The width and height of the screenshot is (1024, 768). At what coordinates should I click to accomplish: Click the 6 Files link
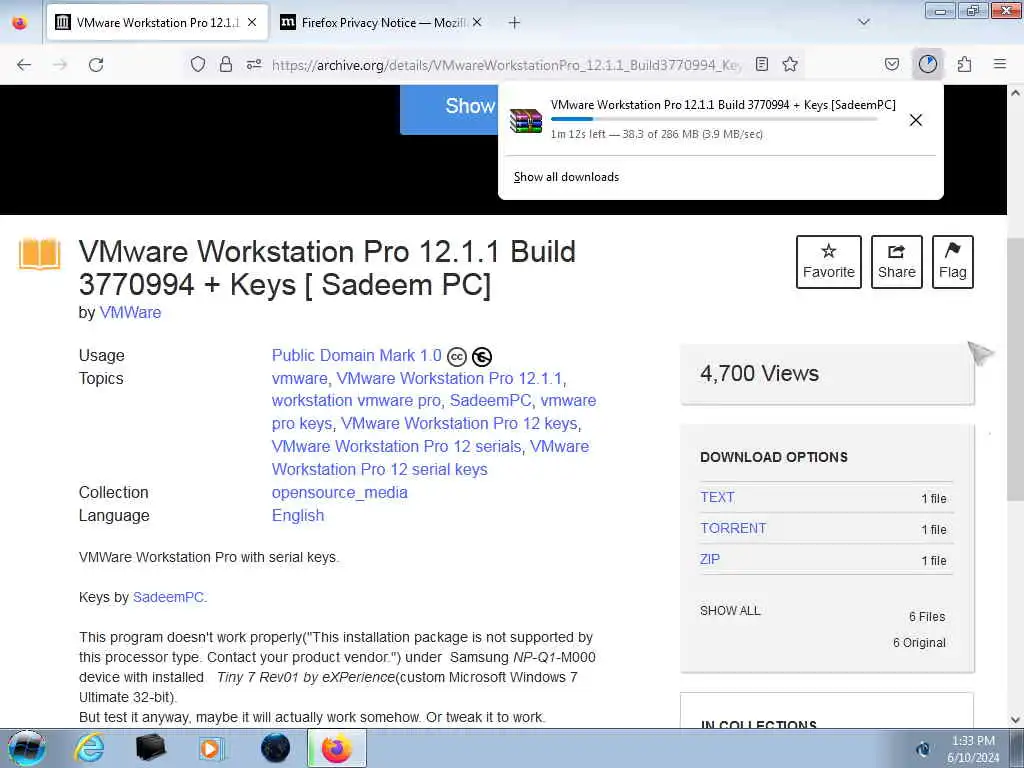tap(927, 616)
